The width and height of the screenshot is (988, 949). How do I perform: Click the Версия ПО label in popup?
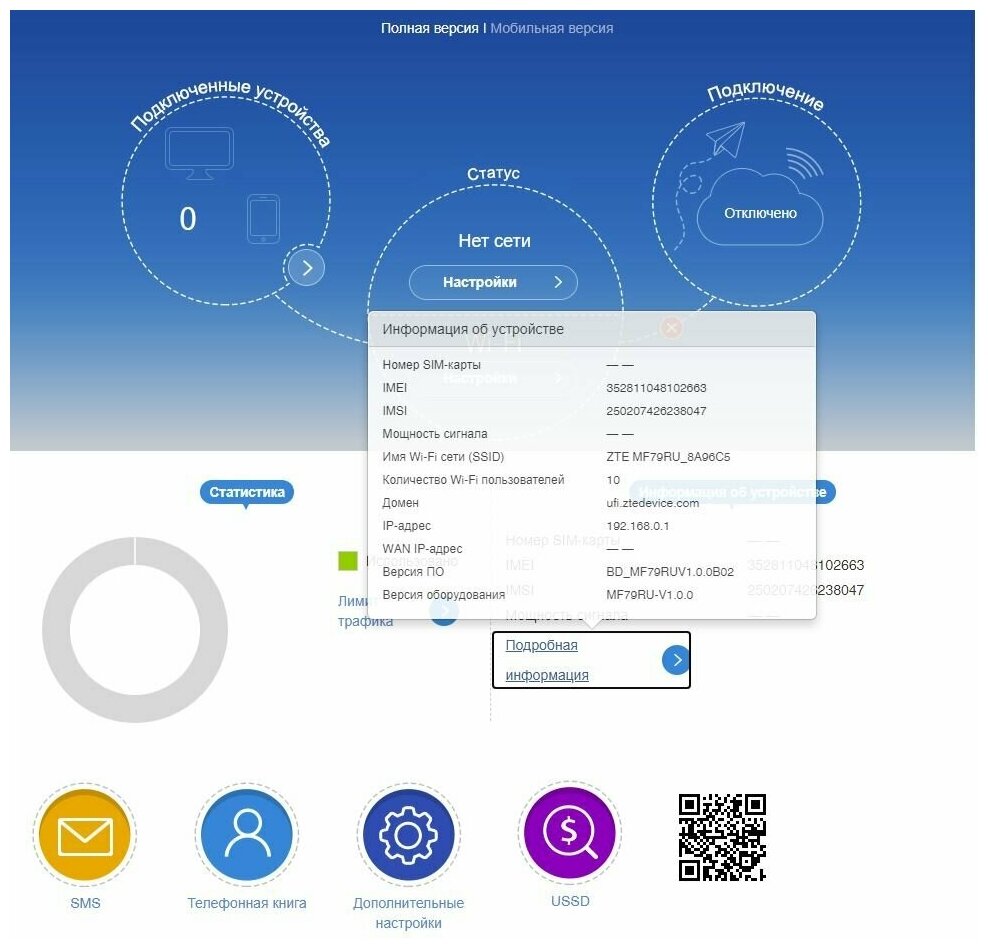click(413, 572)
